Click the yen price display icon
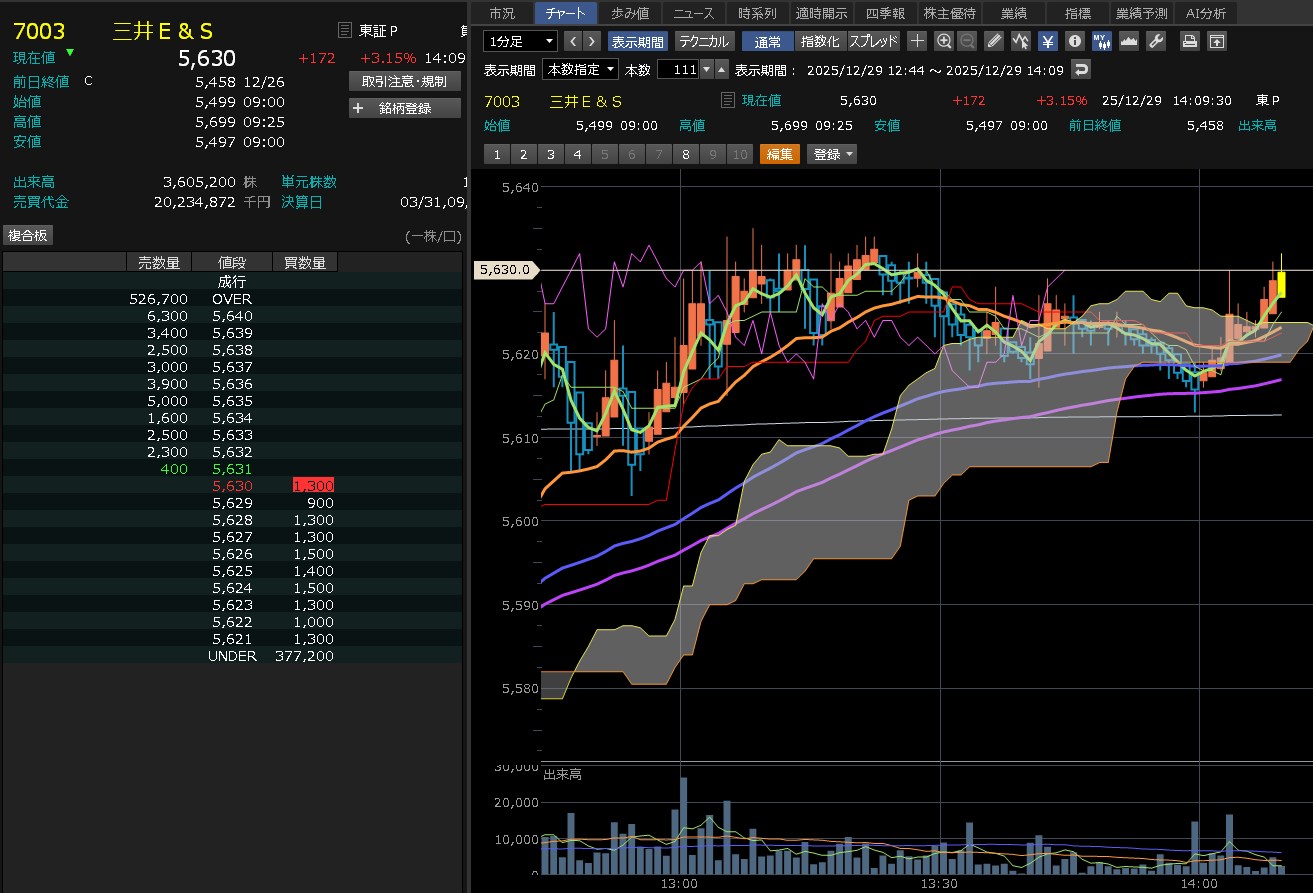 coord(1047,41)
